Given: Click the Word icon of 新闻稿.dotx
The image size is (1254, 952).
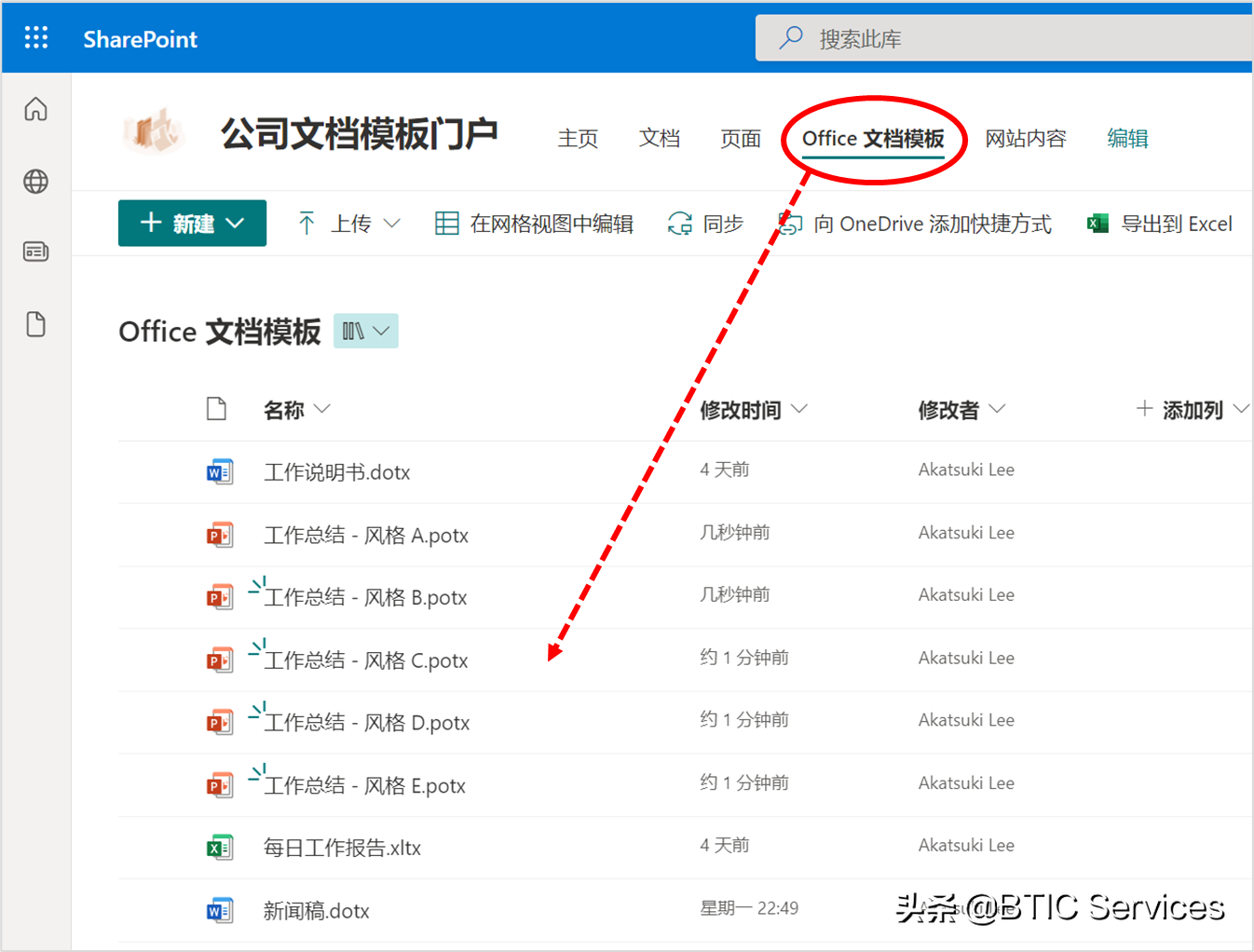Looking at the screenshot, I should pos(220,911).
